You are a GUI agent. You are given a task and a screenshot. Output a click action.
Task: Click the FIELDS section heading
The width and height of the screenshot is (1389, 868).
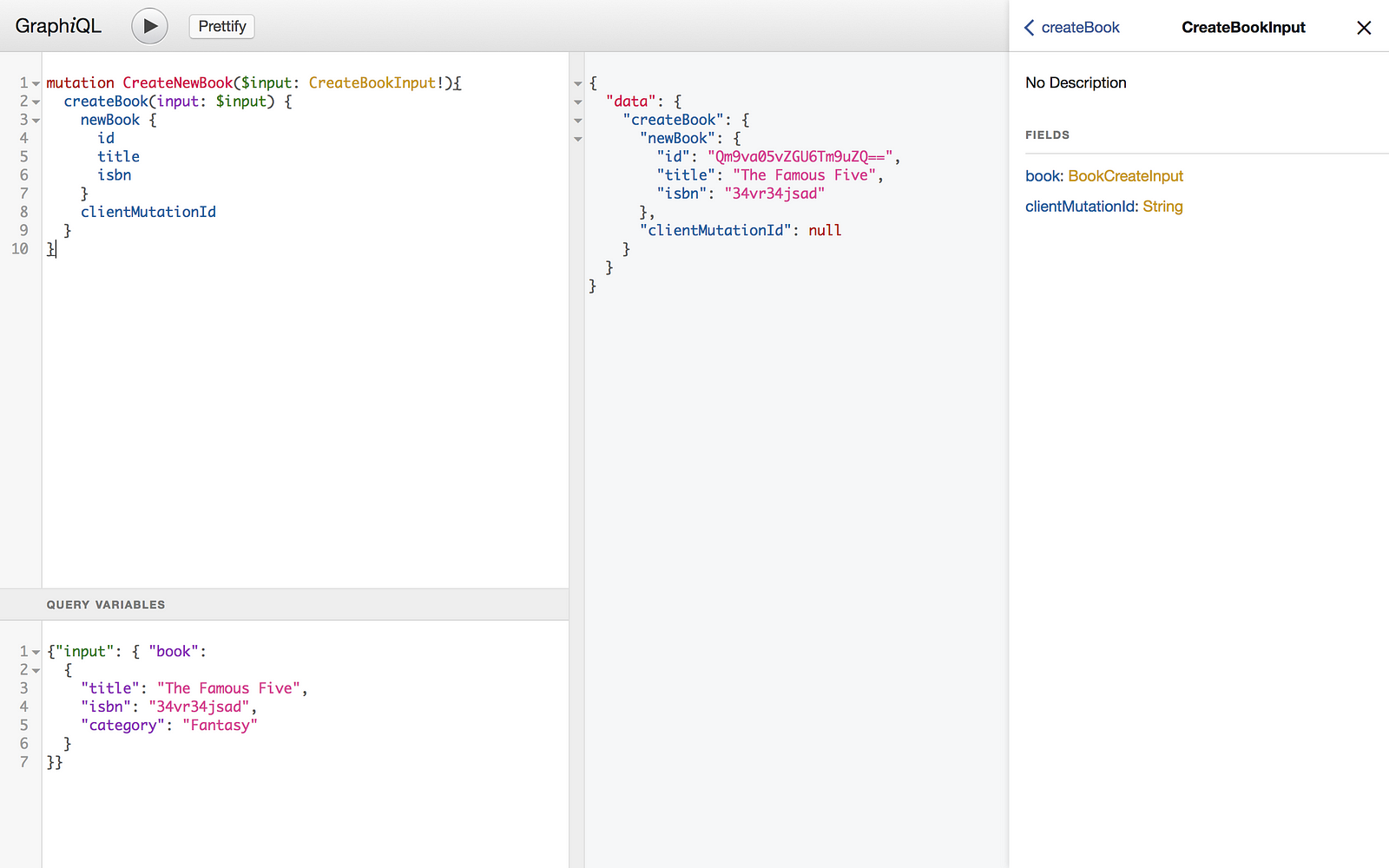click(1047, 135)
